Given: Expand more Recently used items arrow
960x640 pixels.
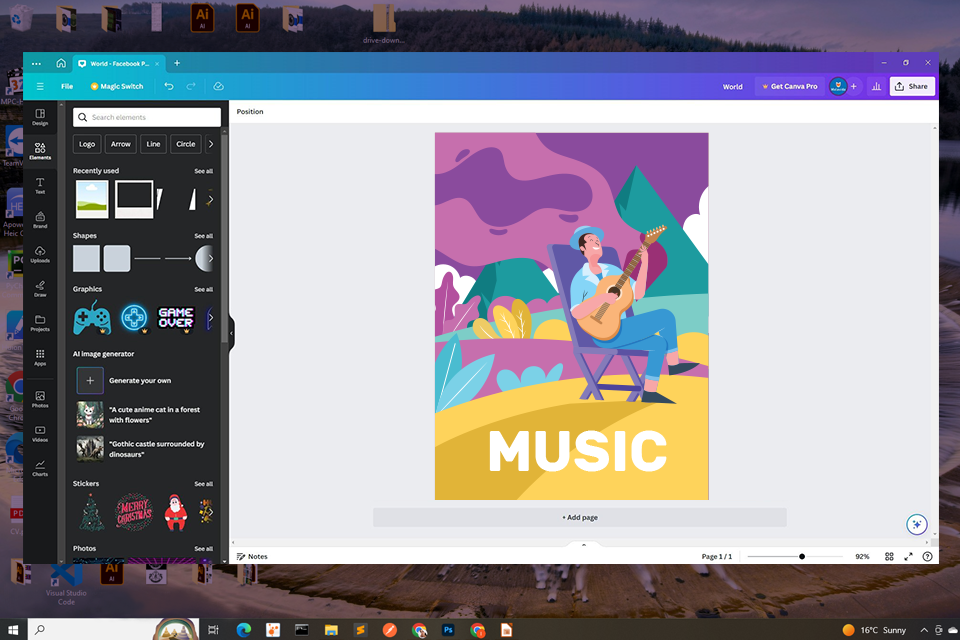Looking at the screenshot, I should click(211, 200).
